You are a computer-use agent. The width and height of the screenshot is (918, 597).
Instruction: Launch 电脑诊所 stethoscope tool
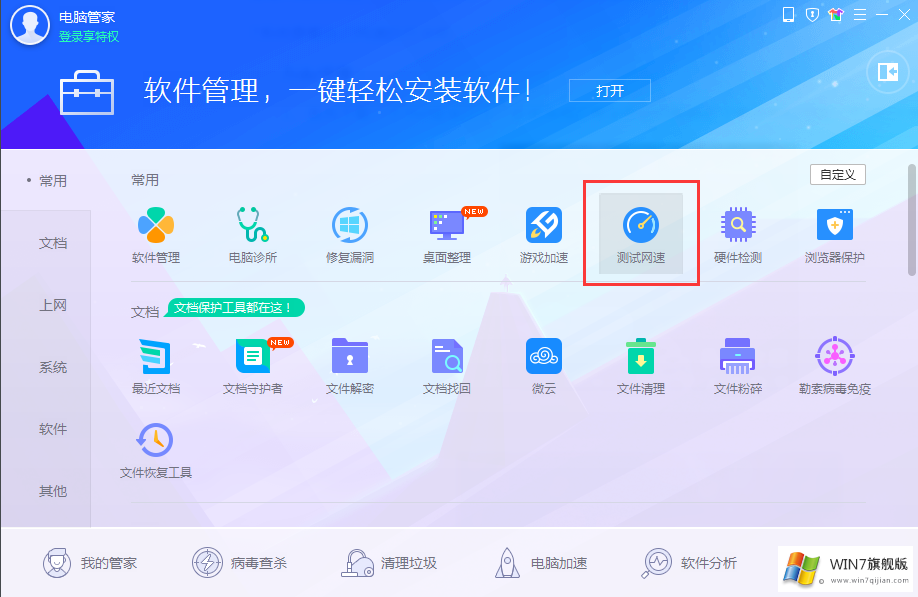point(253,225)
